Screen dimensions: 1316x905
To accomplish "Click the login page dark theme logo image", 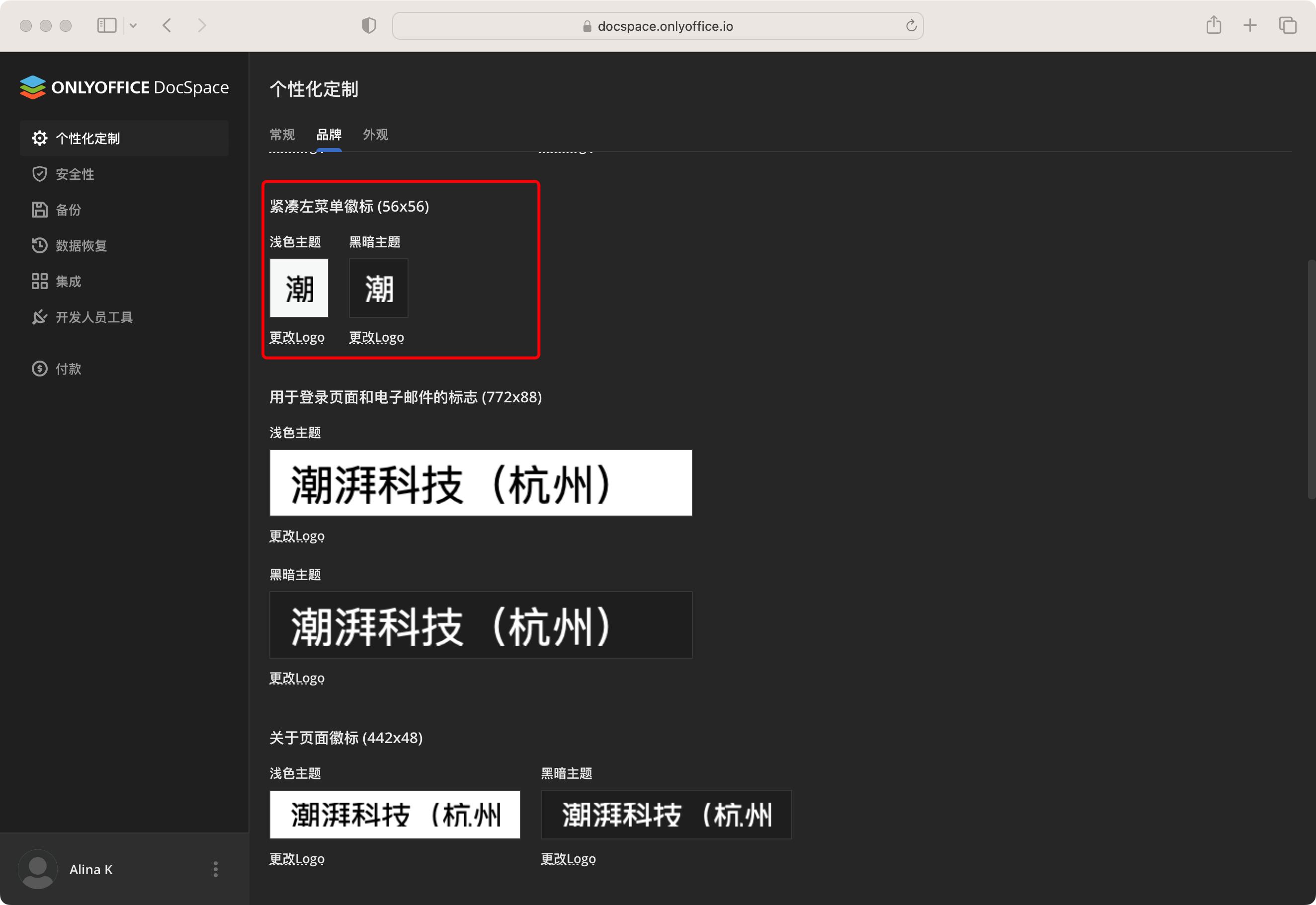I will (481, 625).
